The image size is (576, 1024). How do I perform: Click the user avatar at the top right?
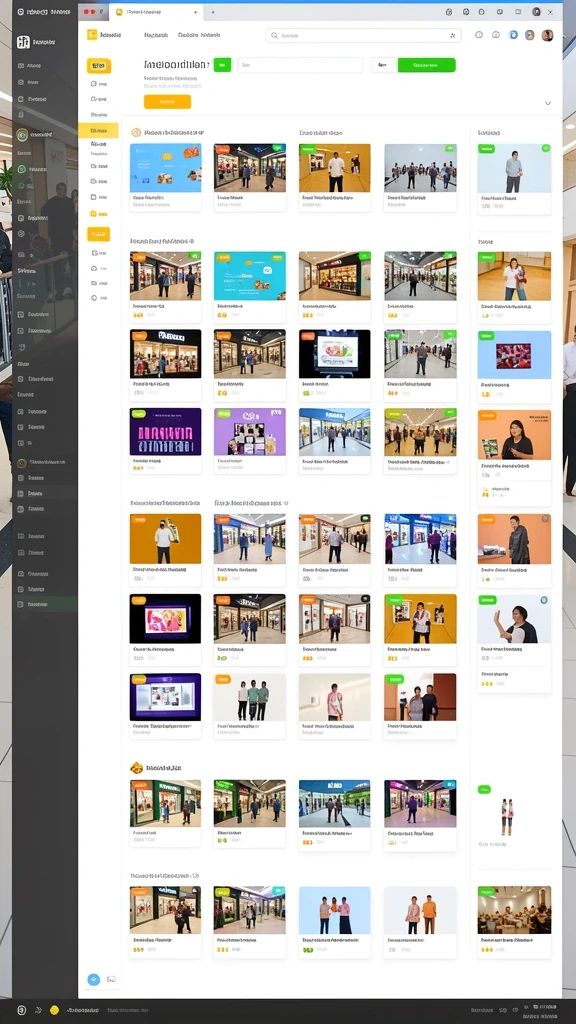547,35
